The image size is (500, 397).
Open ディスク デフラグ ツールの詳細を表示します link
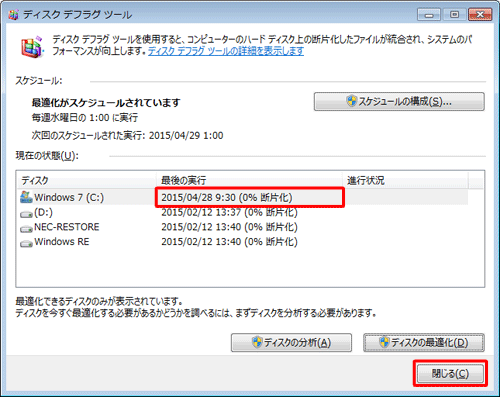(x=226, y=51)
